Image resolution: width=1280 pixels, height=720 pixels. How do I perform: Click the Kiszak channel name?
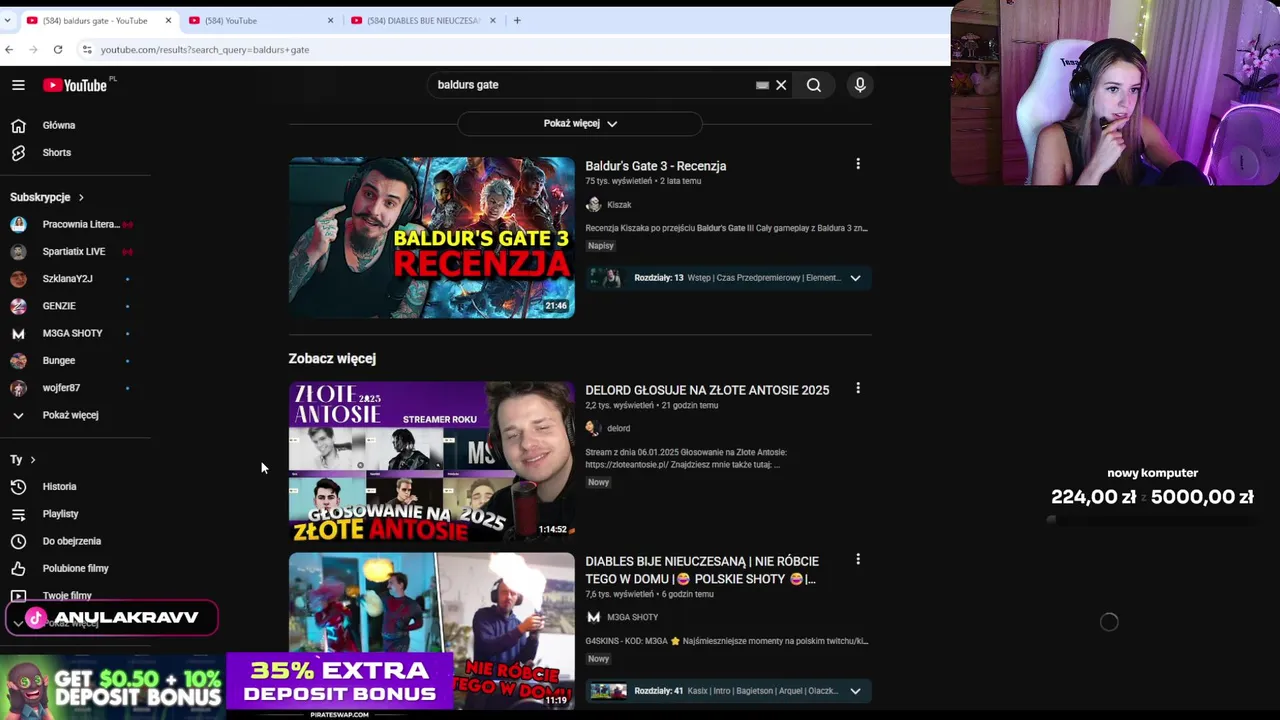coord(619,205)
